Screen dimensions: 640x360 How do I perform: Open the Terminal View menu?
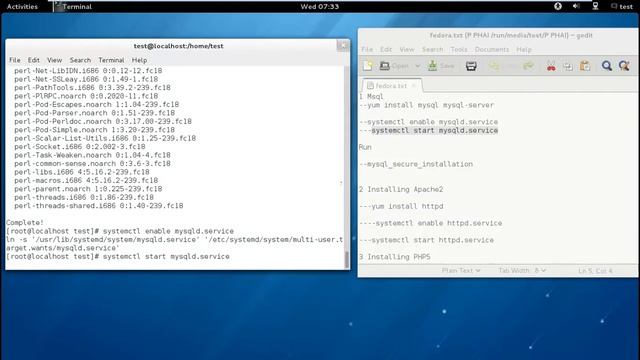[54, 60]
